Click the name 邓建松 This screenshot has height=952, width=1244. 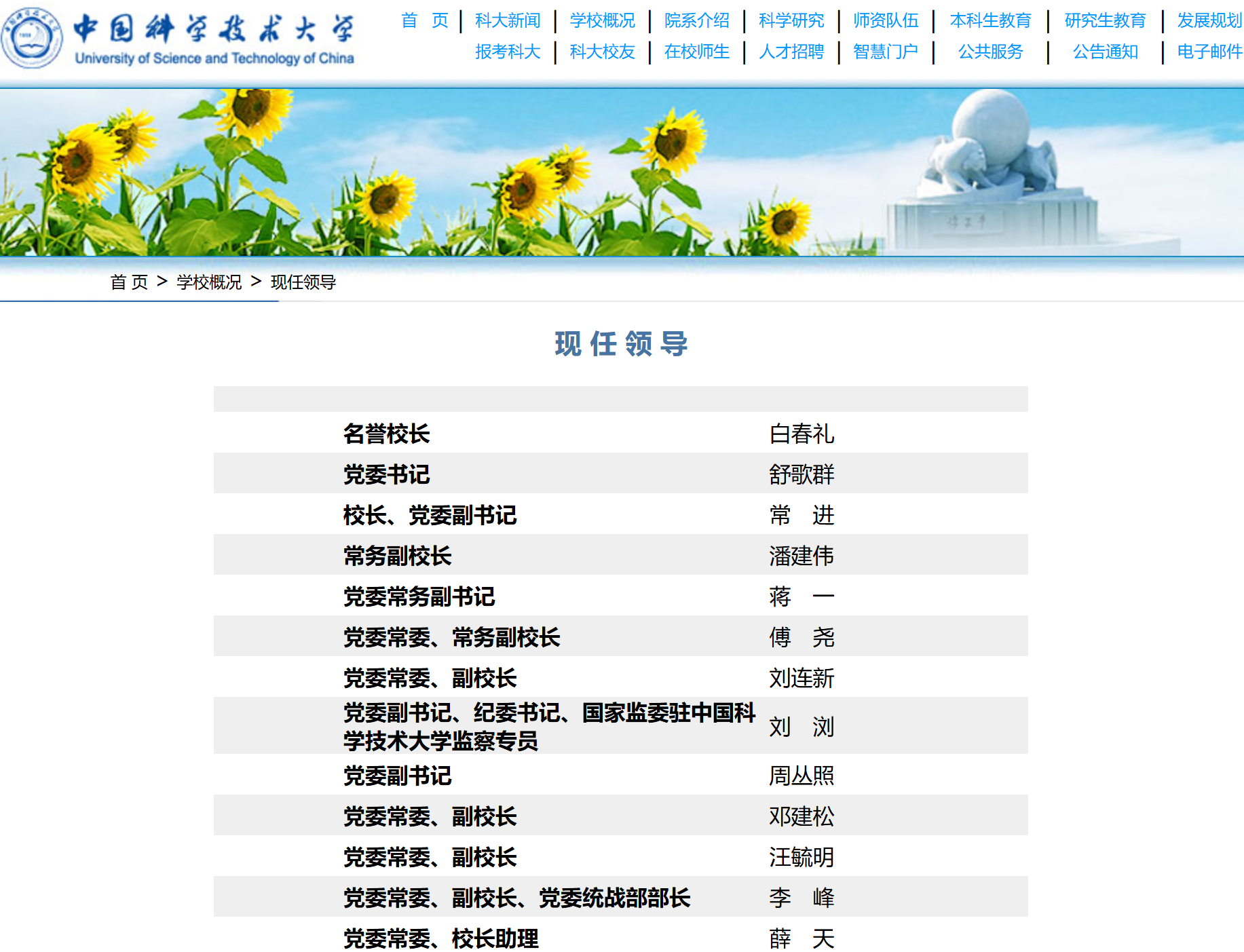coord(802,816)
